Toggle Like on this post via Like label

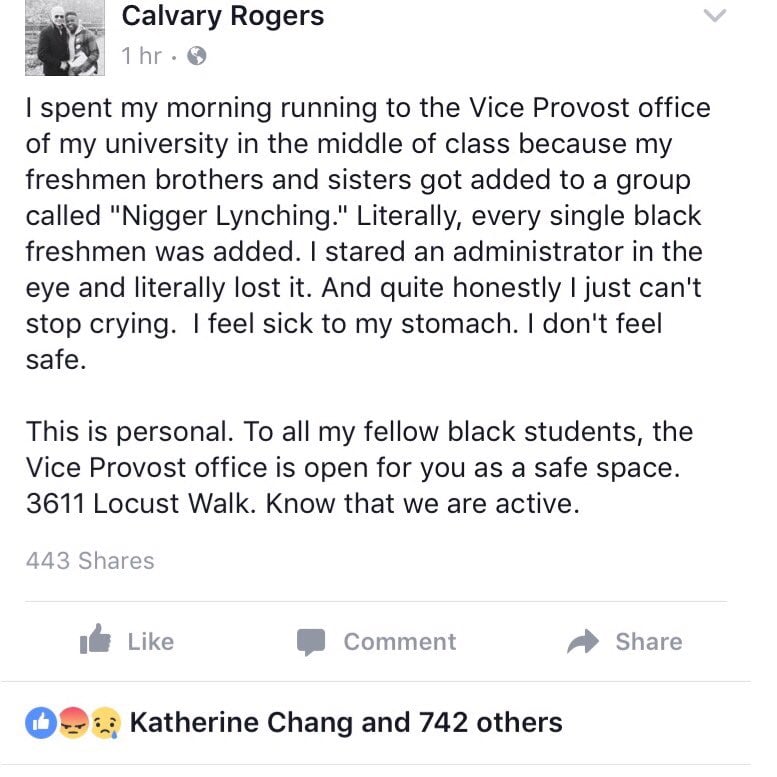[151, 641]
